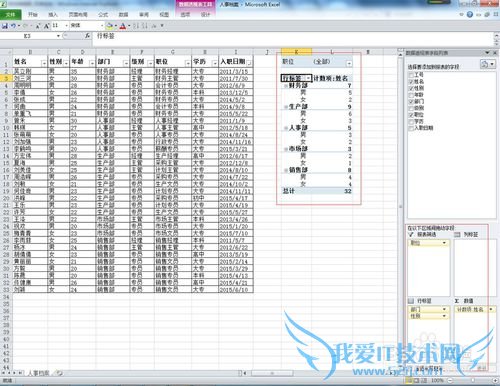Open the 职位 (全部) report filter dropdown

349,63
